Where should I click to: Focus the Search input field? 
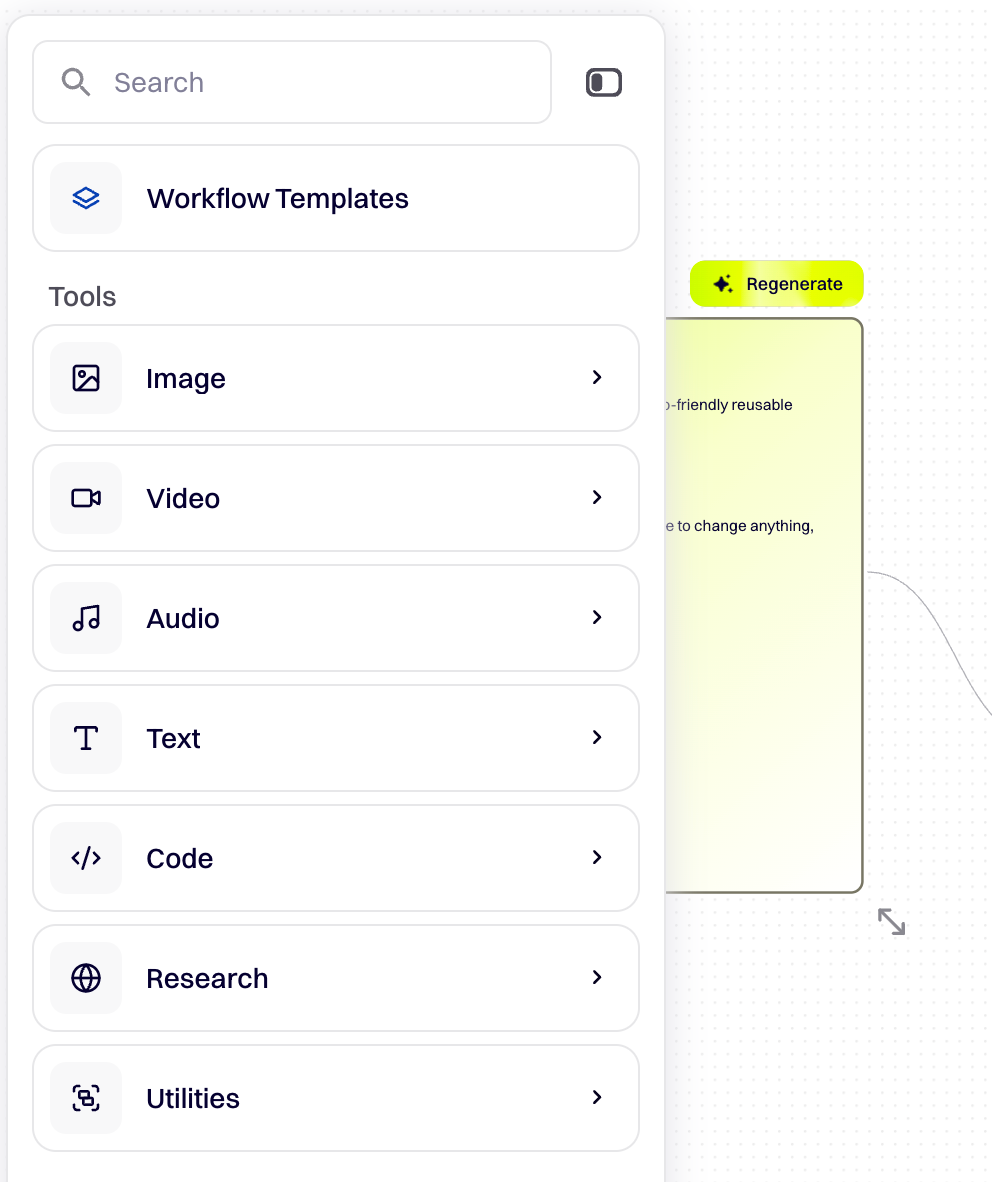[x=292, y=82]
